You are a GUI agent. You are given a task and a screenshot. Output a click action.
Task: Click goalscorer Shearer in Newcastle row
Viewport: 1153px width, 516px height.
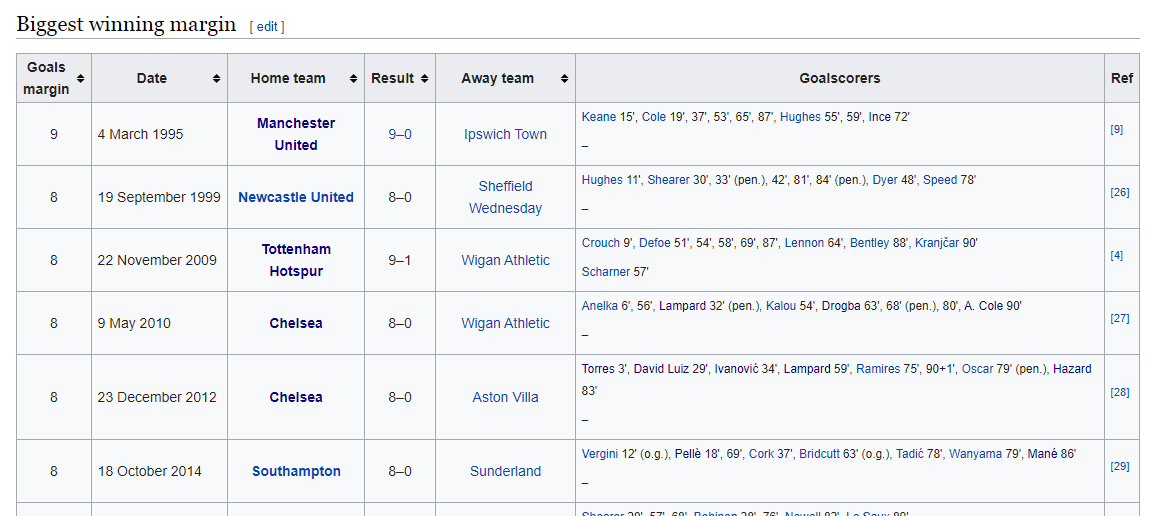(x=668, y=180)
